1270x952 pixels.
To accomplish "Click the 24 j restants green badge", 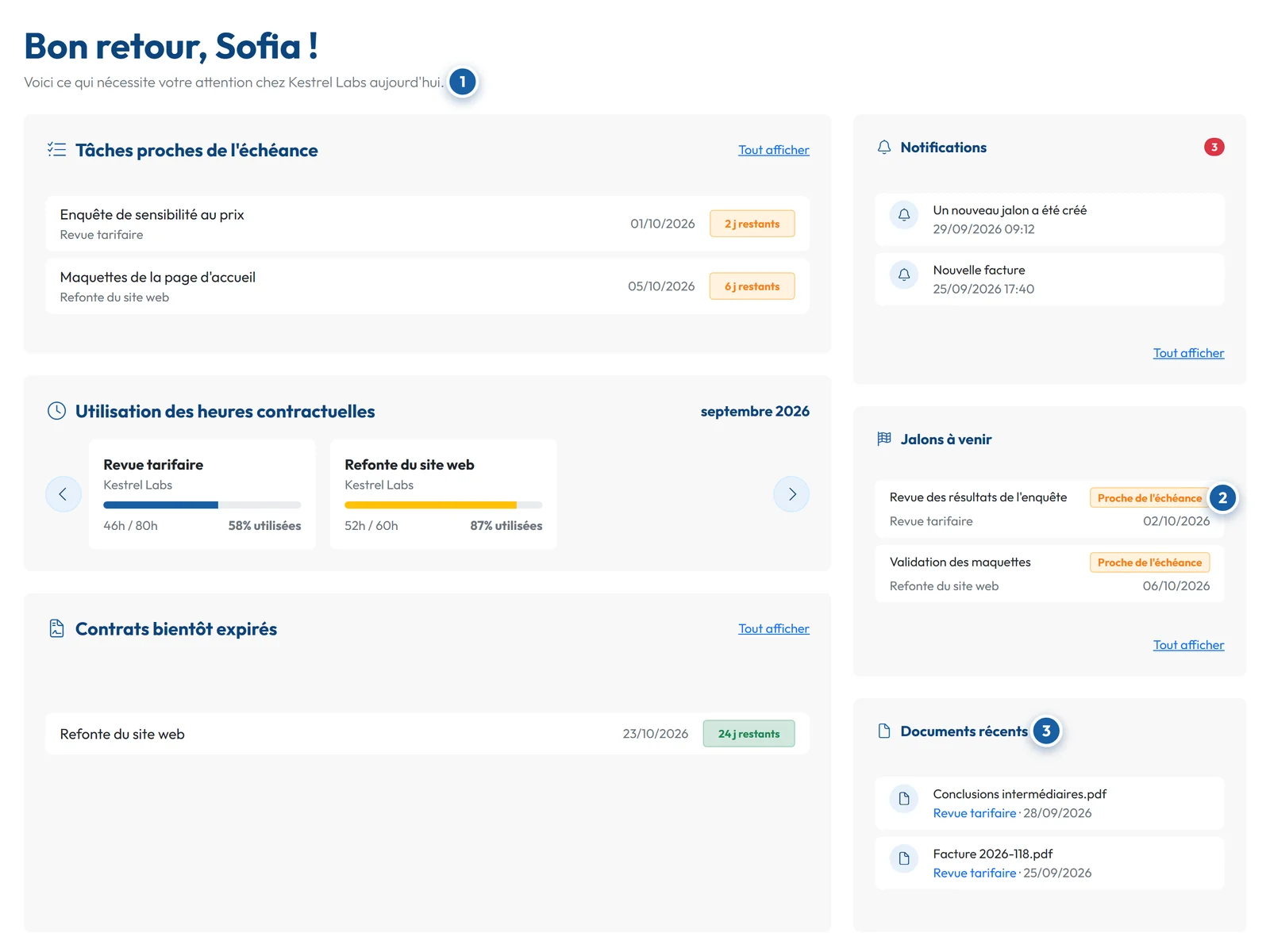I will click(749, 734).
